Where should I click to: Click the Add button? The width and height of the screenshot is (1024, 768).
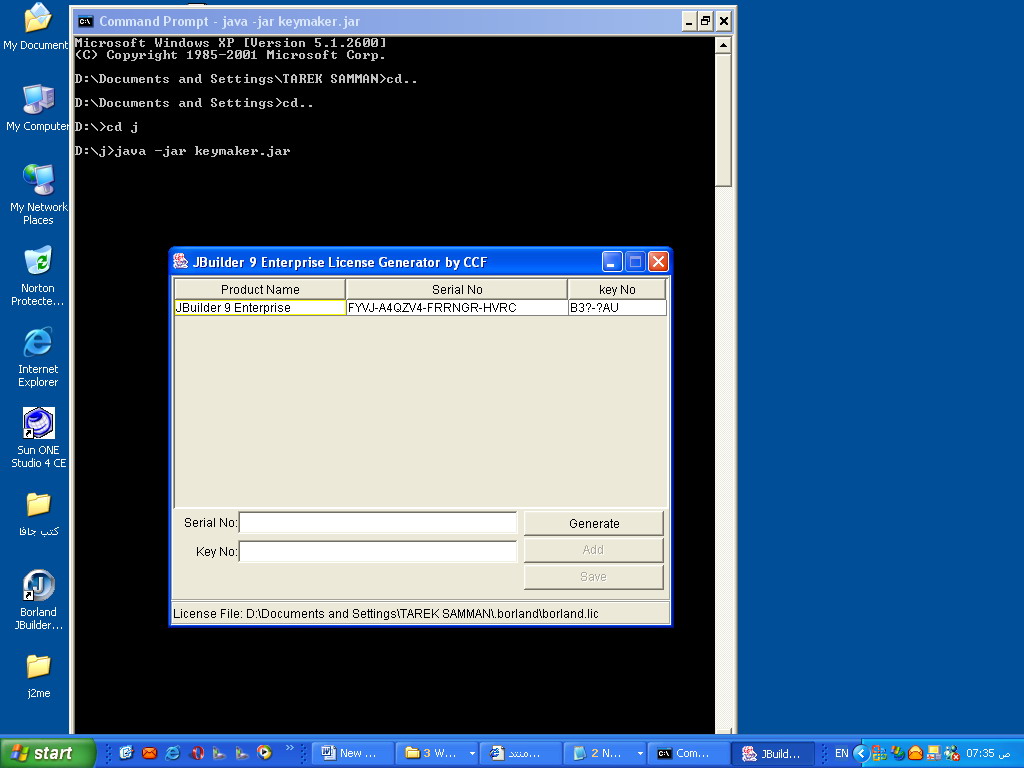tap(594, 550)
